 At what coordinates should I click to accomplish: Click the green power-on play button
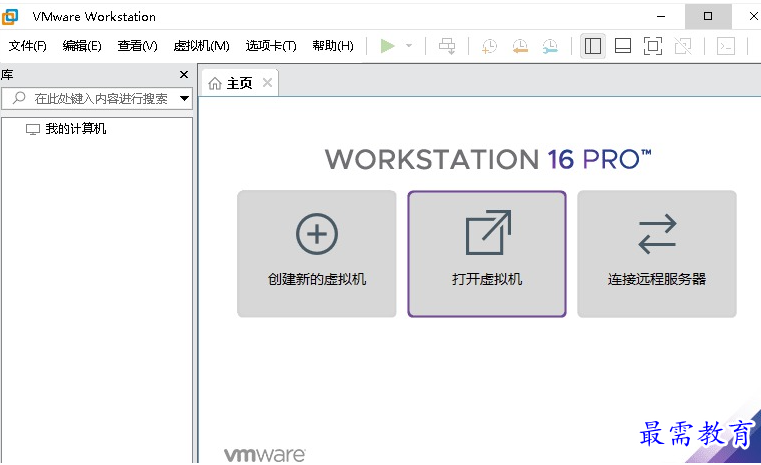(x=387, y=46)
